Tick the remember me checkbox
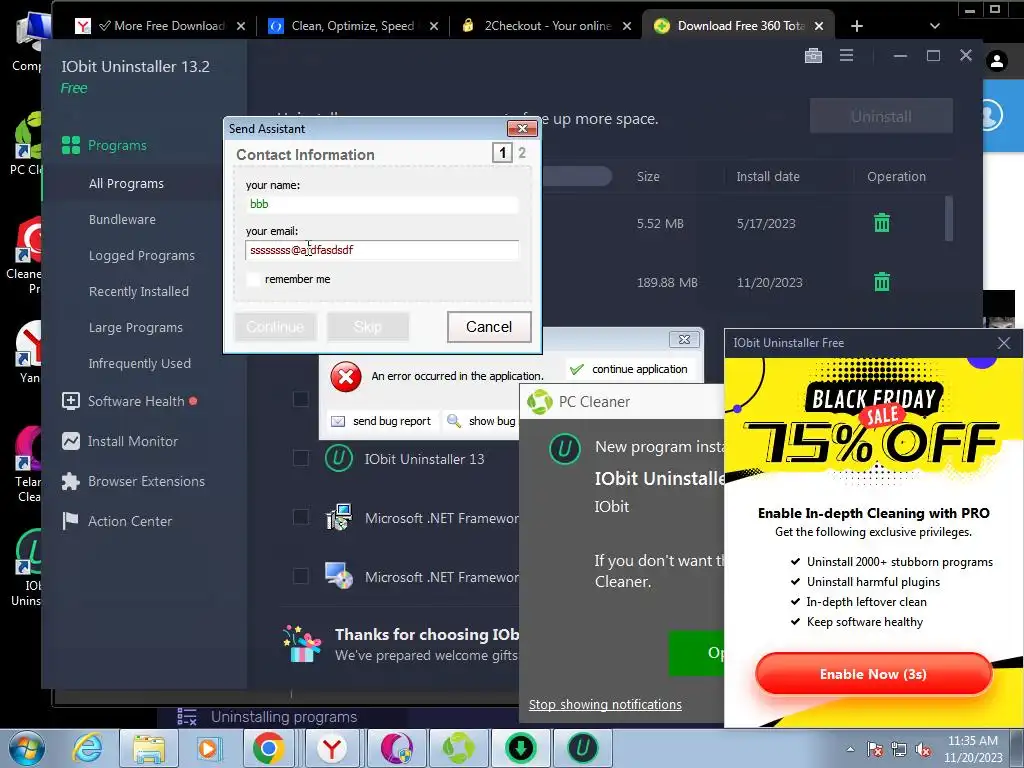The width and height of the screenshot is (1024, 768). coord(253,279)
